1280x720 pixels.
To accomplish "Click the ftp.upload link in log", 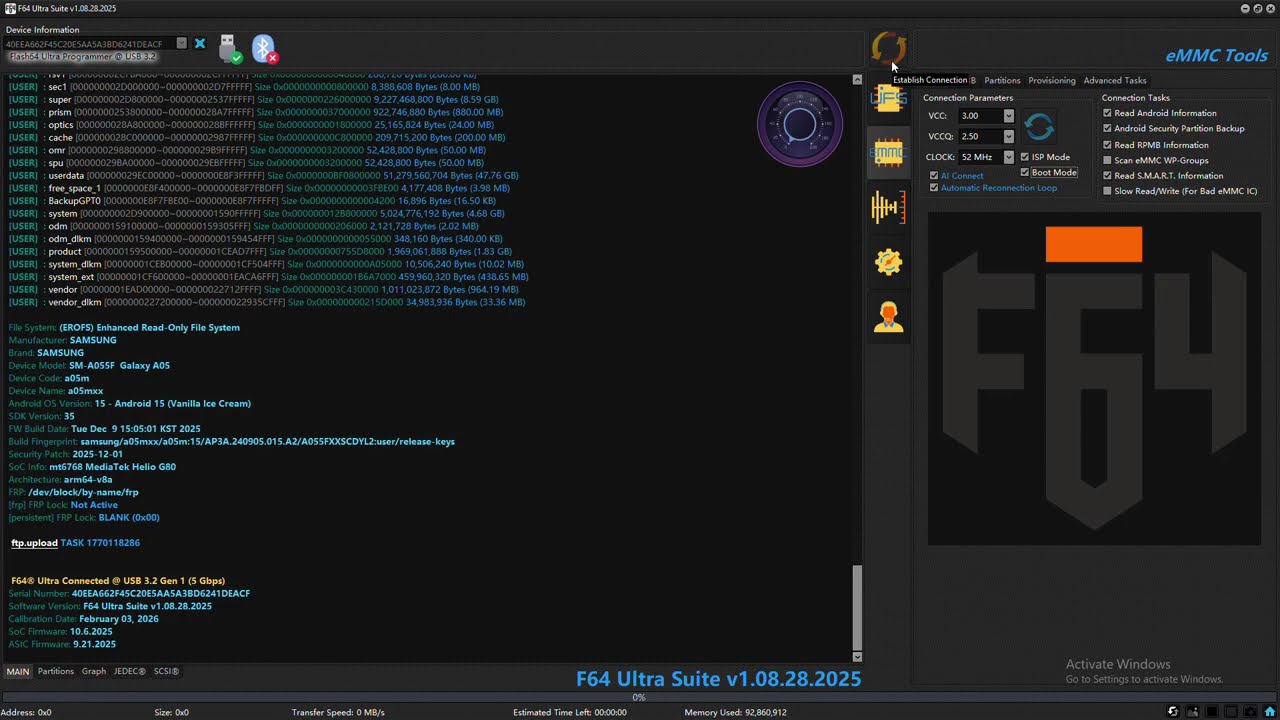I will pos(34,543).
